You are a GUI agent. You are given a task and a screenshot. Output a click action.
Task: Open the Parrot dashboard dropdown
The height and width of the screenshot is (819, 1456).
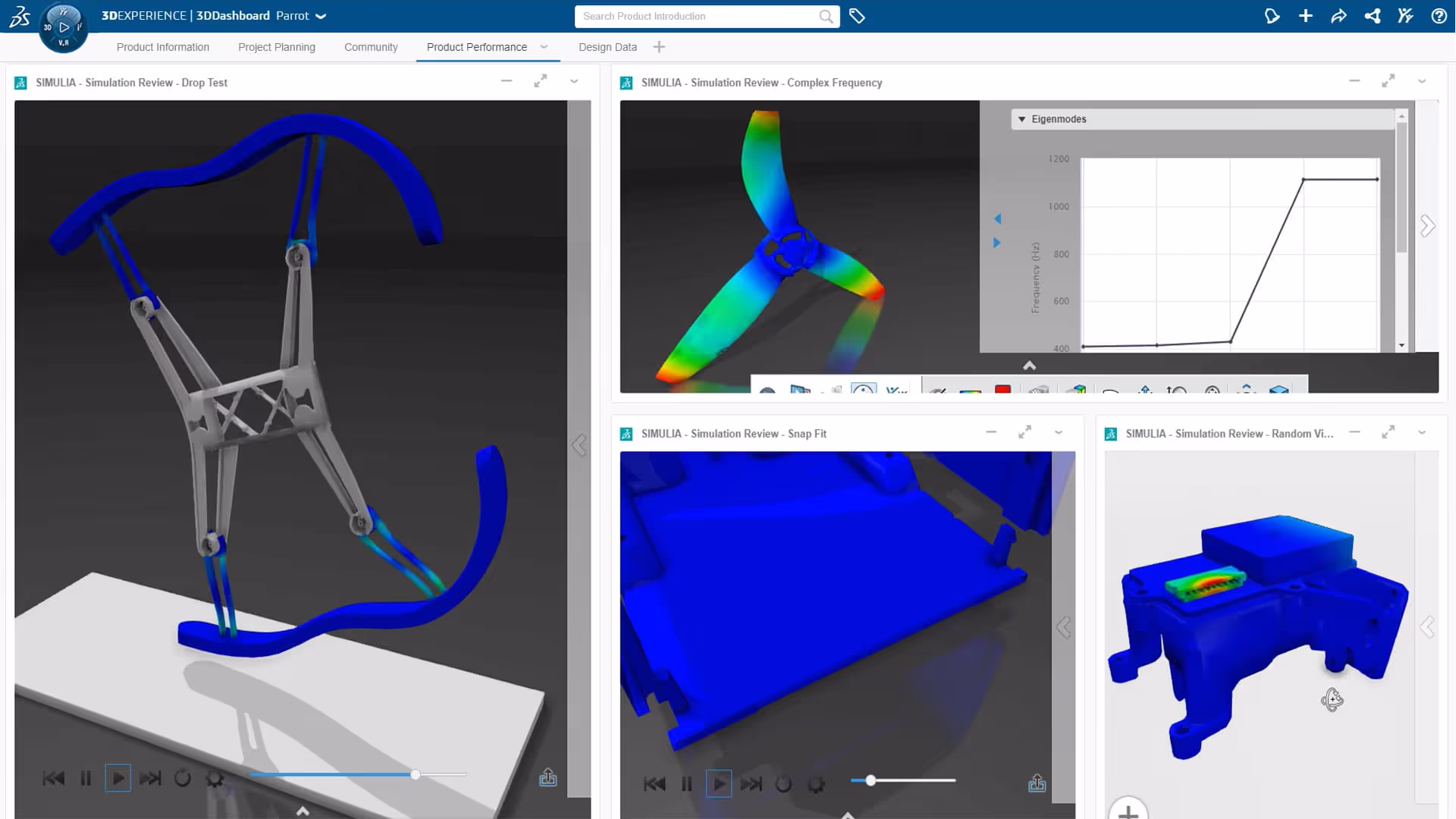coord(321,16)
